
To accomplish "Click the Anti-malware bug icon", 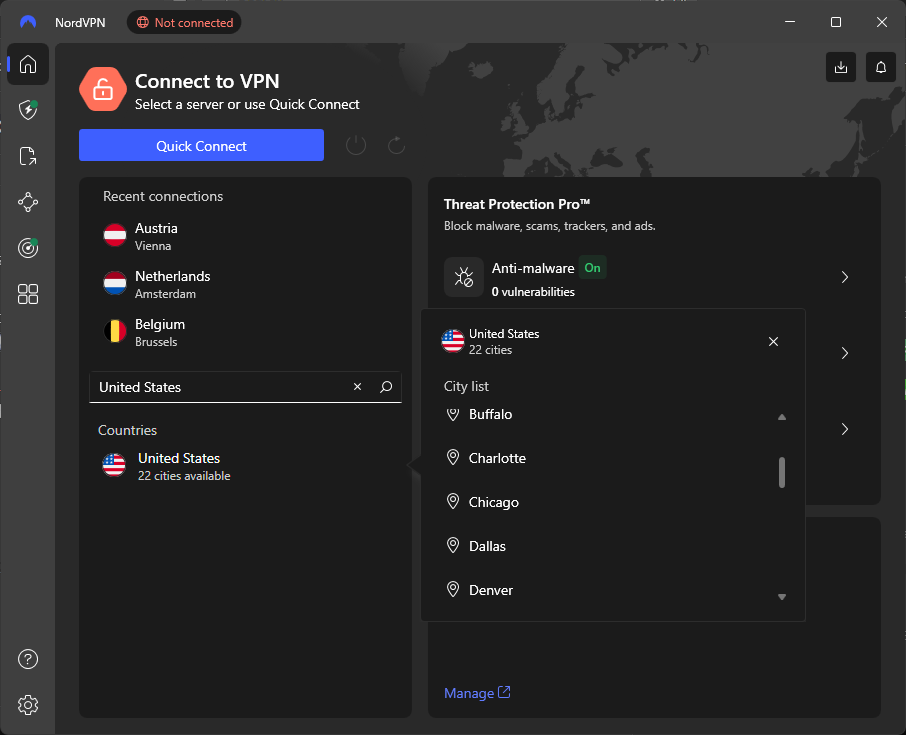I will [463, 277].
